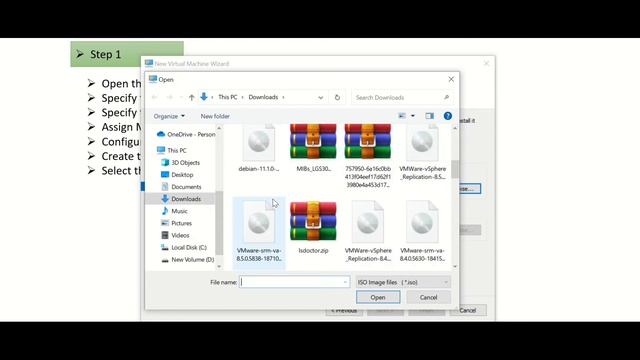
Task: Select the debian-11.1.0 ISO file
Action: [x=259, y=149]
